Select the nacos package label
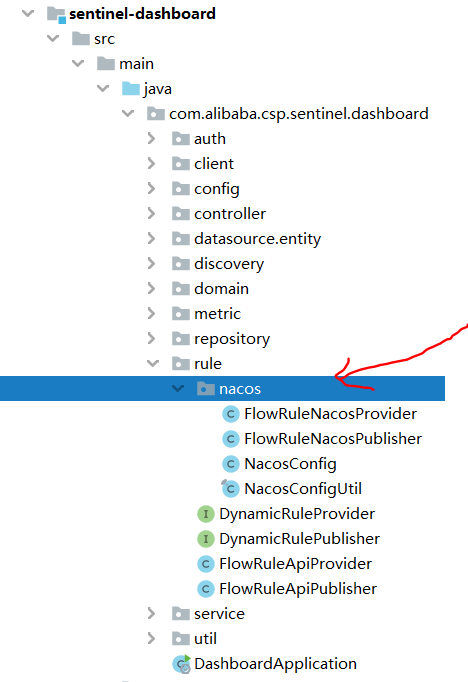The image size is (468, 682). [240, 389]
